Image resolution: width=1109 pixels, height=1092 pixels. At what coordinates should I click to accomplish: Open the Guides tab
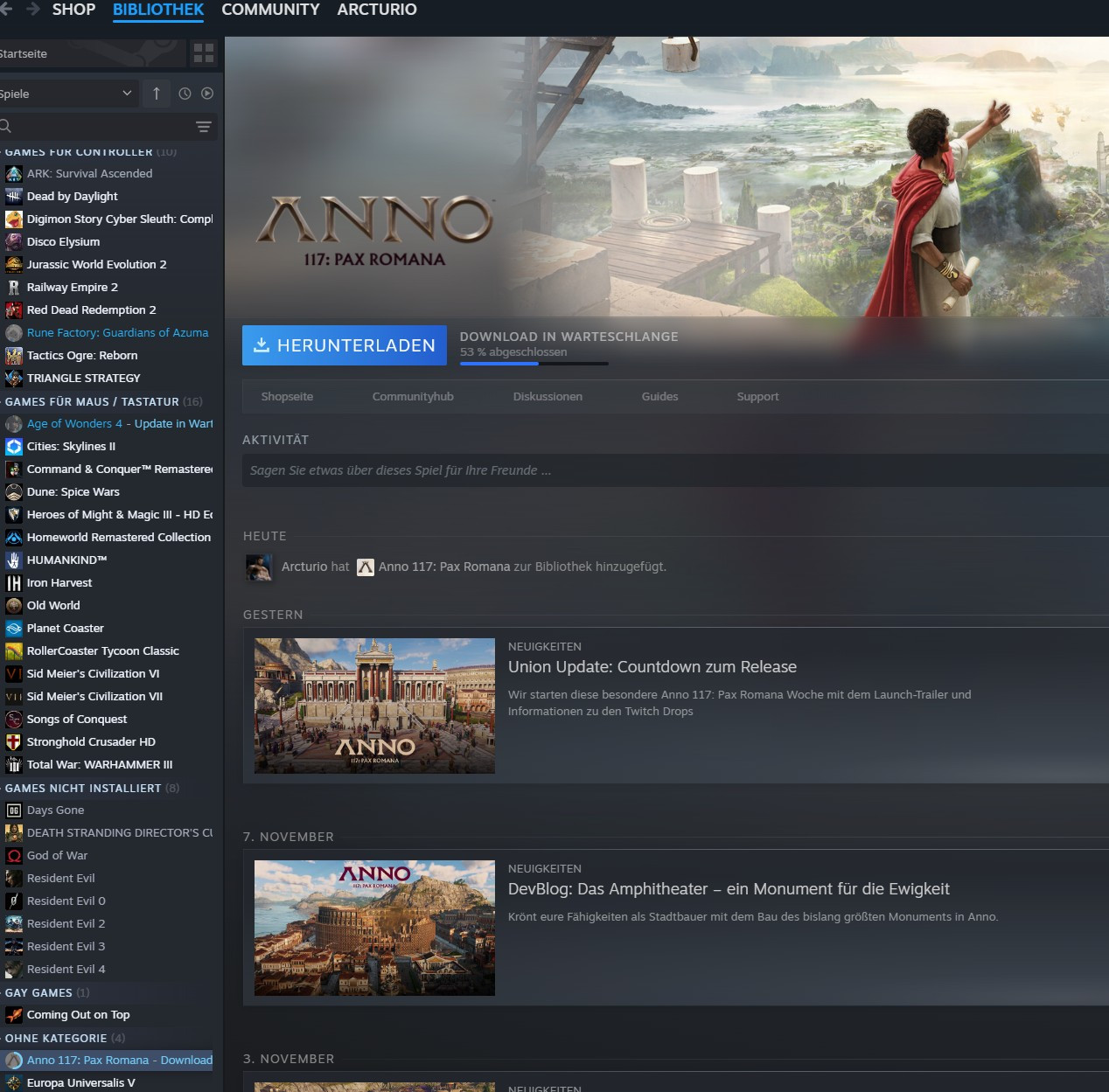659,397
